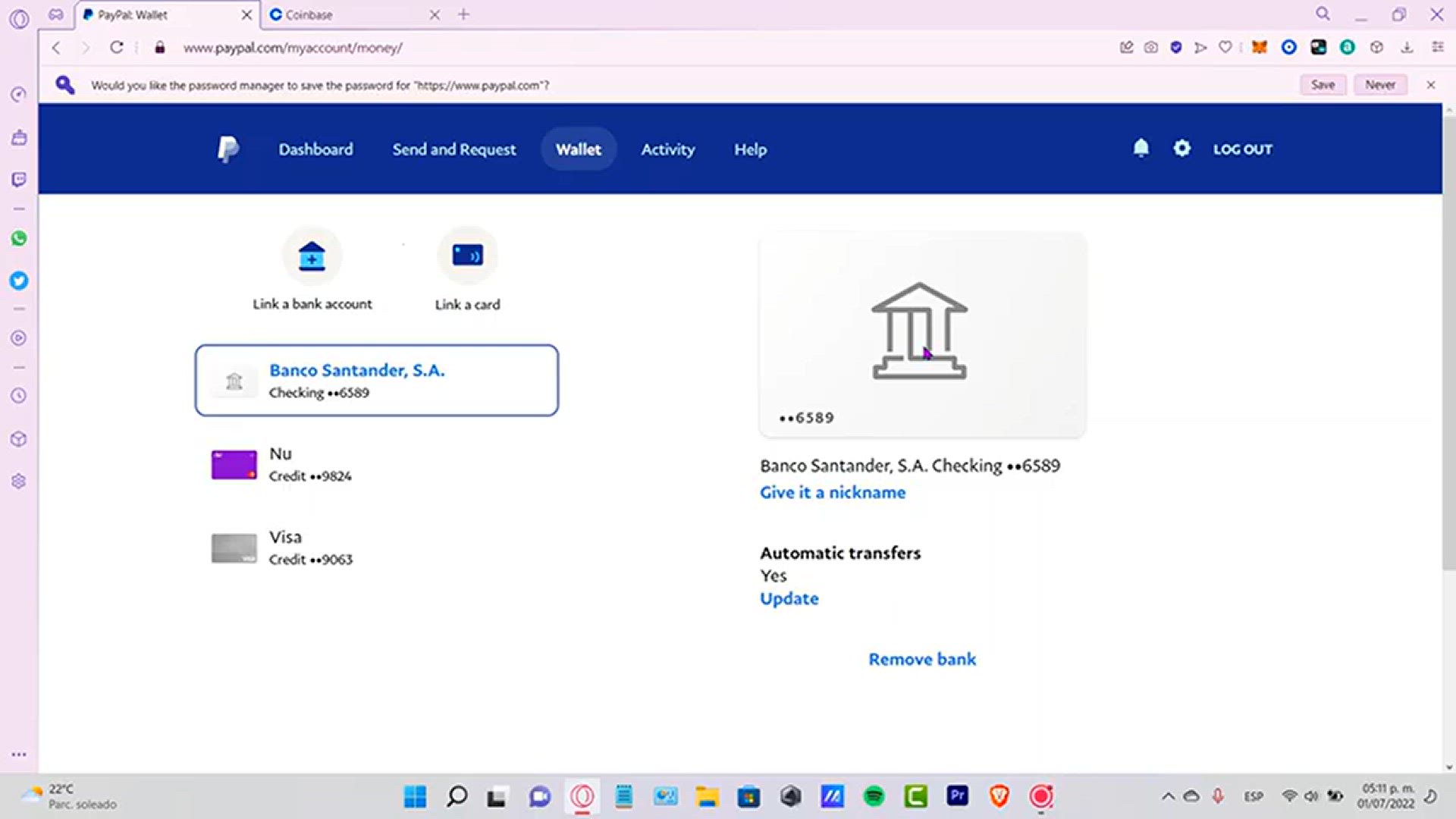Image resolution: width=1456 pixels, height=819 pixels.
Task: Click the page vertical scrollbar
Action: [x=1448, y=343]
